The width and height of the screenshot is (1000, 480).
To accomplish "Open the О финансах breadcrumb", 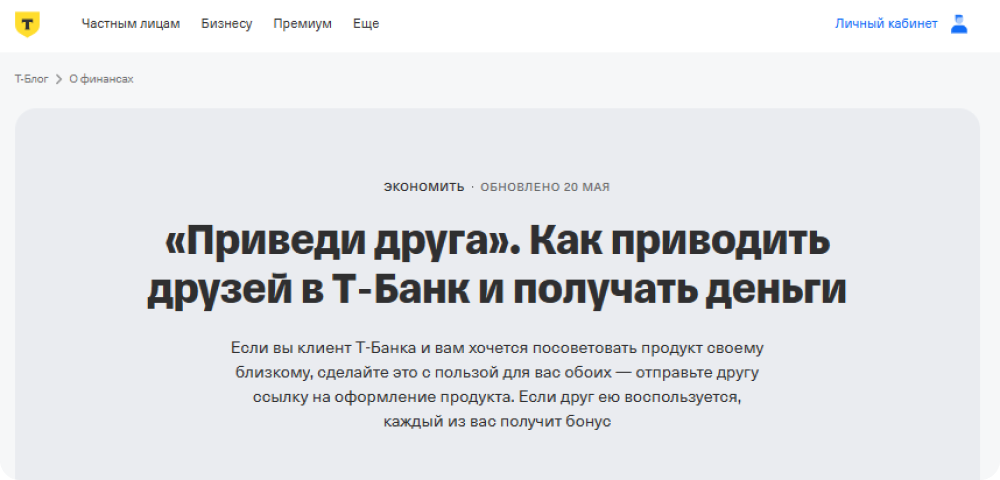I will pyautogui.click(x=101, y=79).
